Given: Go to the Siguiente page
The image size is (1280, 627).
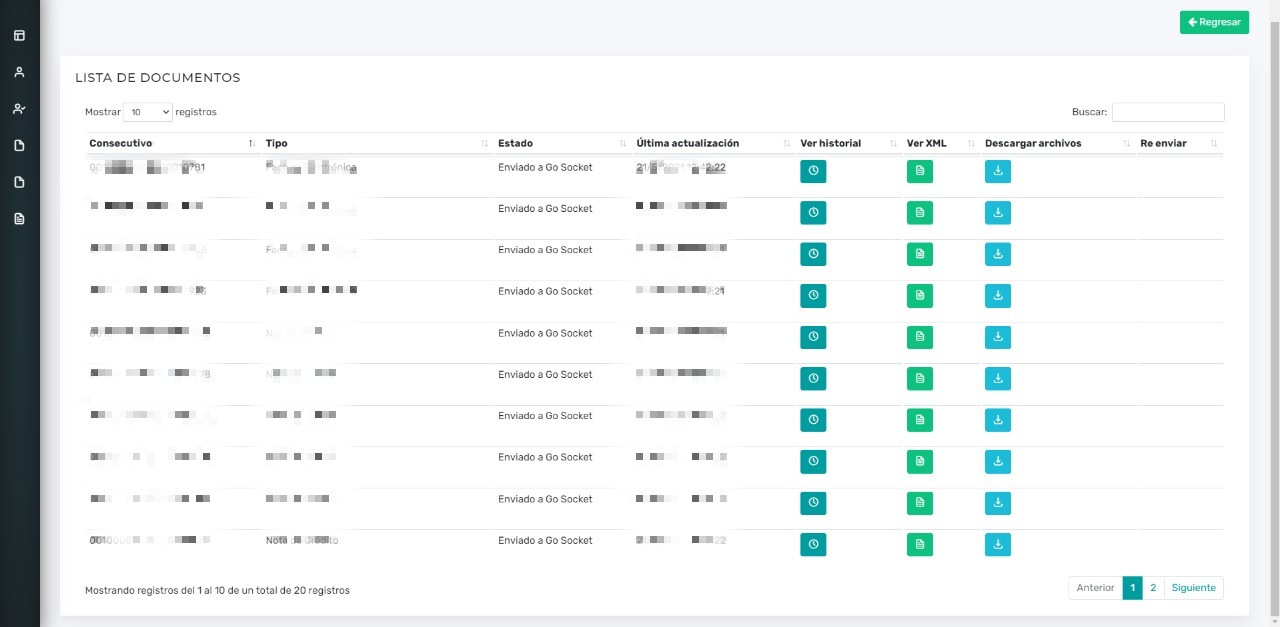Looking at the screenshot, I should 1194,588.
